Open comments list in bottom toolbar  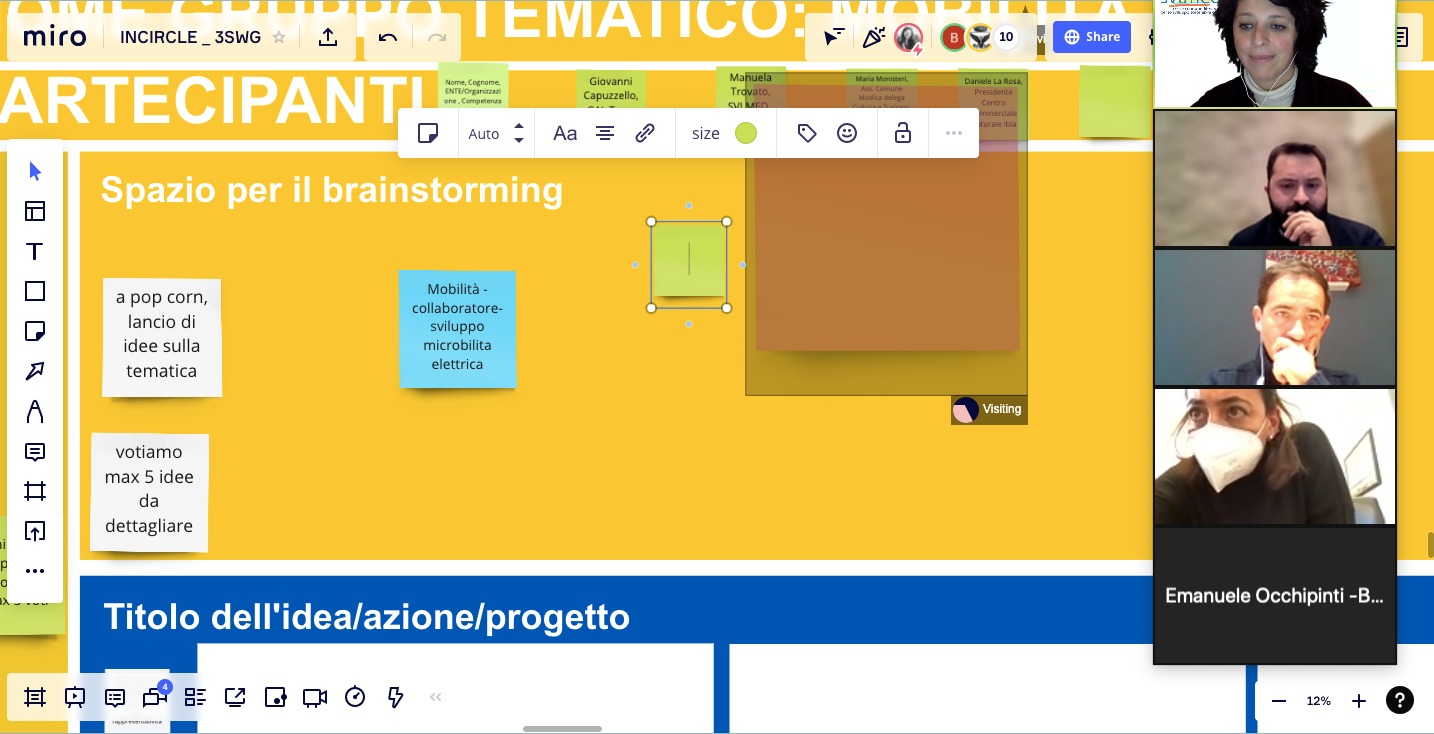click(x=115, y=697)
